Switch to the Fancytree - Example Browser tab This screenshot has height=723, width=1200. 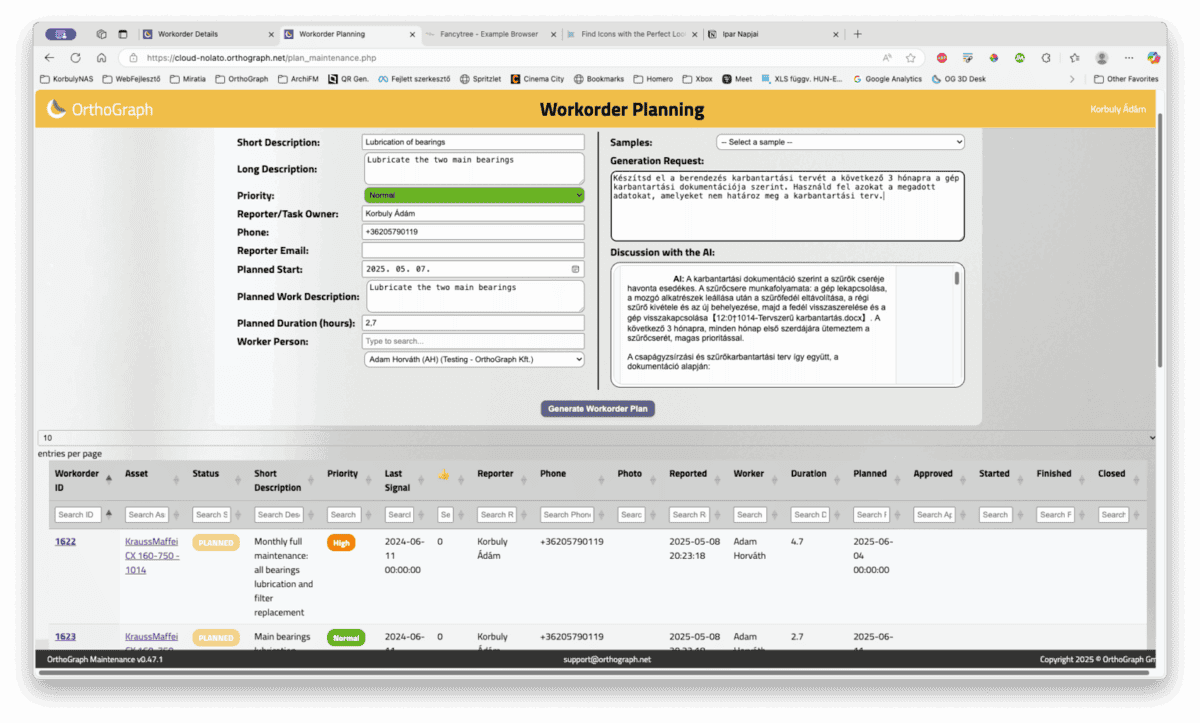489,34
